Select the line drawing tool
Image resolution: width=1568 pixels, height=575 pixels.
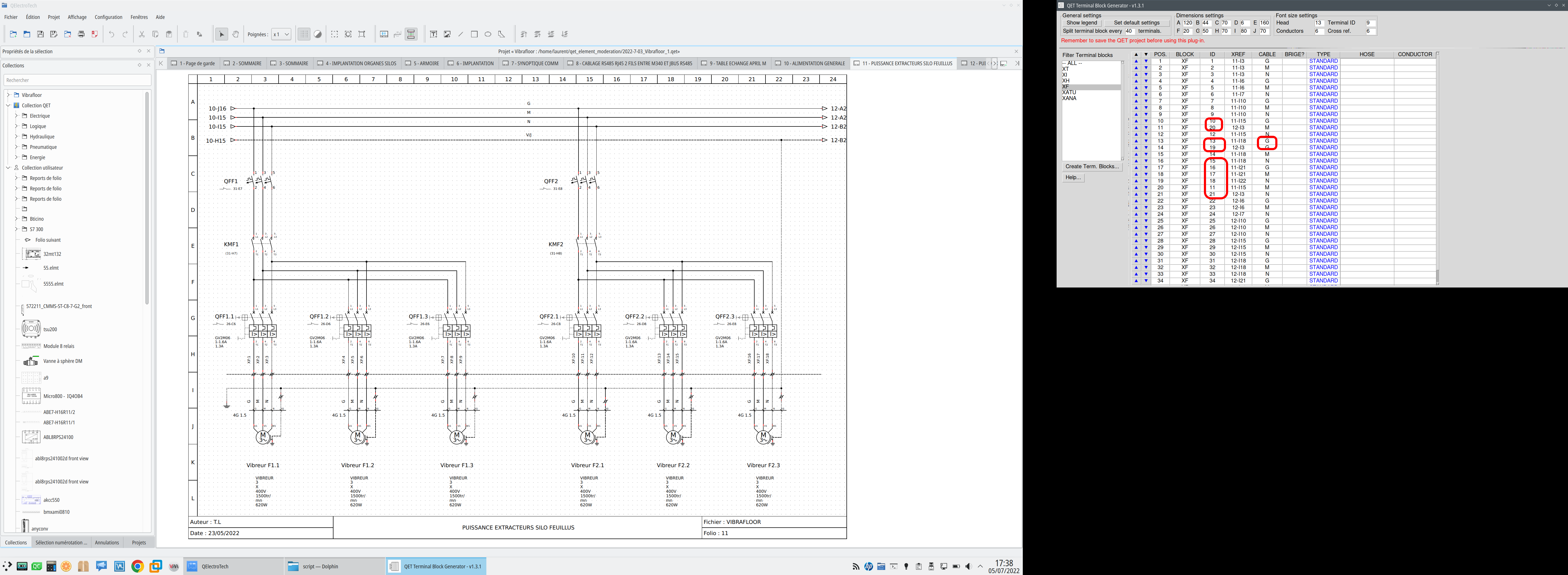pos(461,34)
